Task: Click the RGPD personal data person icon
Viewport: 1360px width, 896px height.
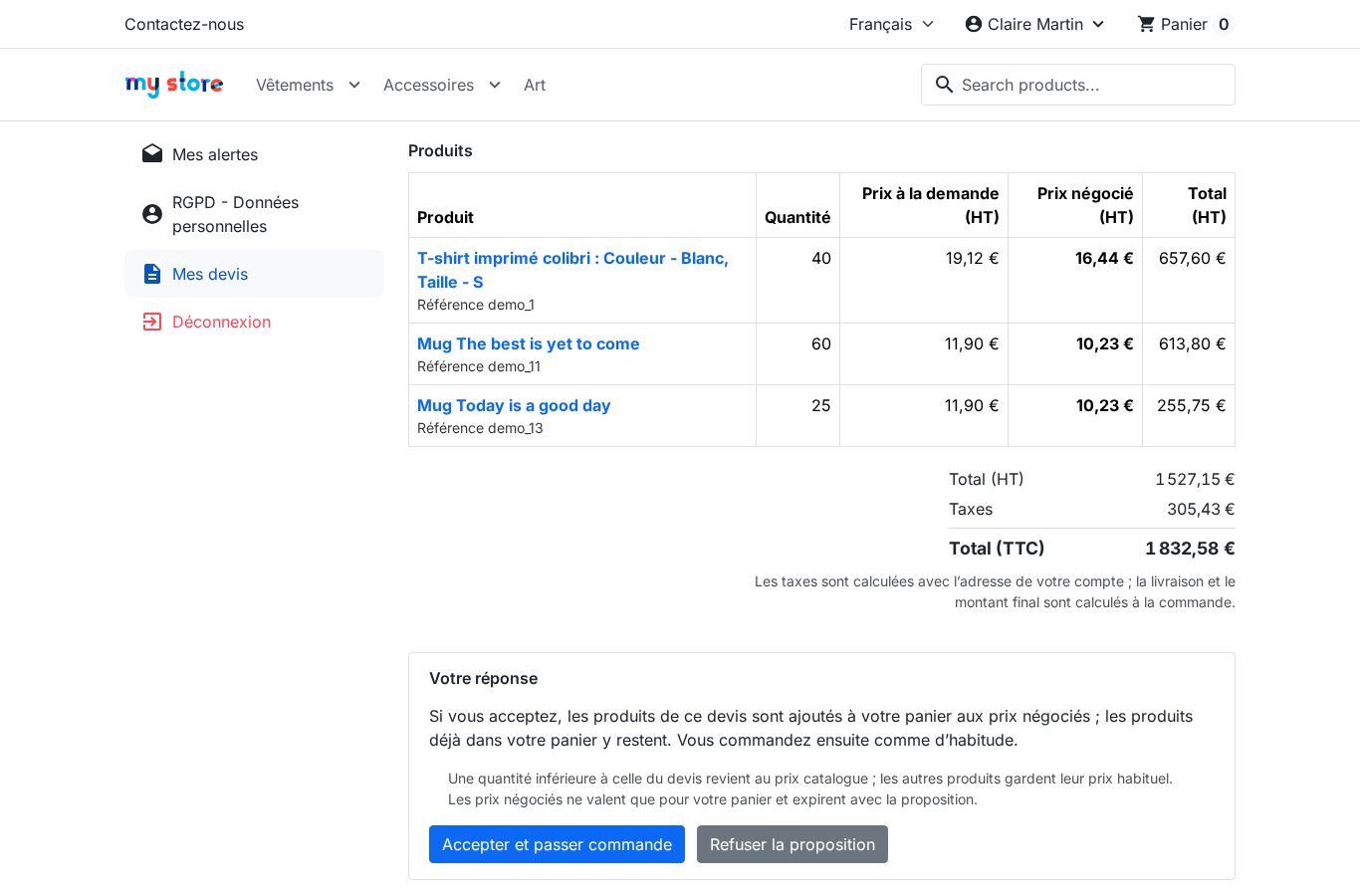Action: tap(152, 214)
